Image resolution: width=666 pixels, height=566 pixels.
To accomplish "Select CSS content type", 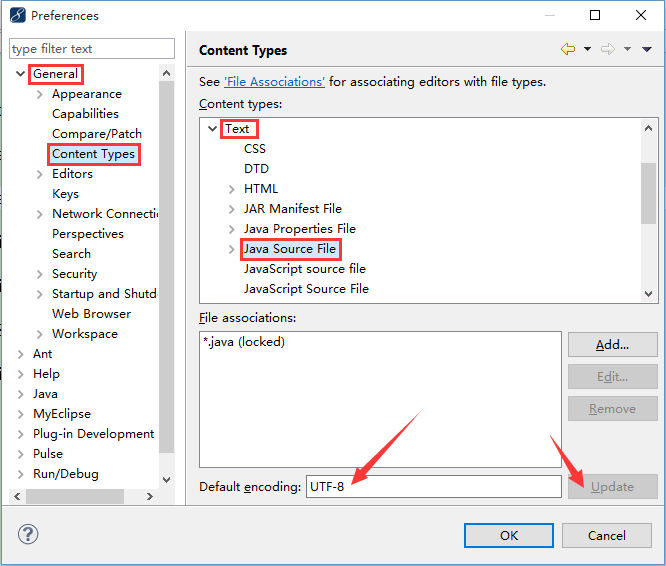I will pyautogui.click(x=255, y=149).
